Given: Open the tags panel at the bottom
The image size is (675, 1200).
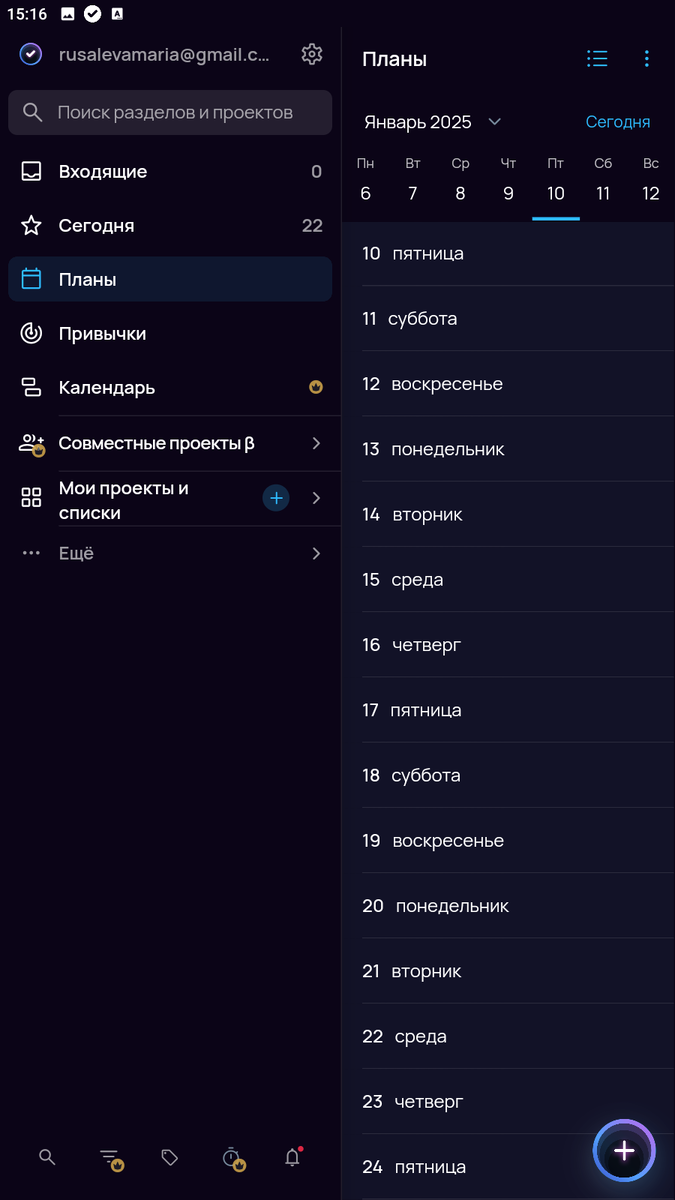Looking at the screenshot, I should tap(169, 1156).
